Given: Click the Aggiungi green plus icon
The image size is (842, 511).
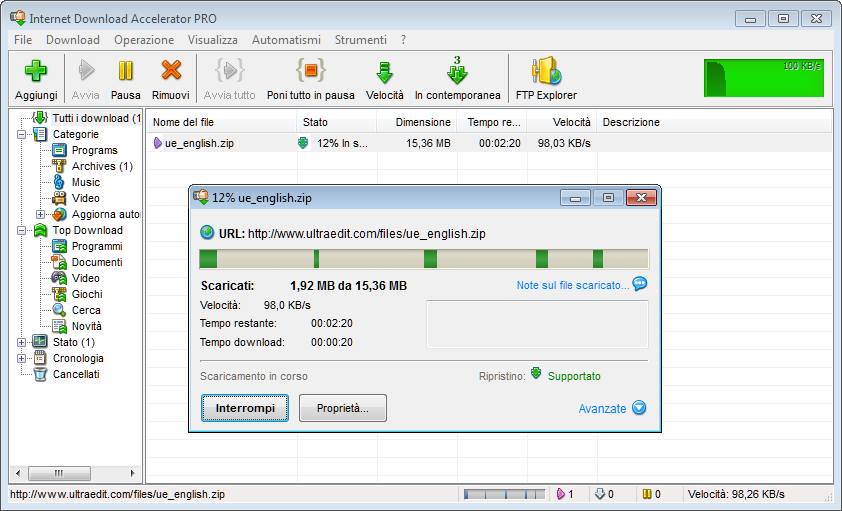Looking at the screenshot, I should point(35,71).
